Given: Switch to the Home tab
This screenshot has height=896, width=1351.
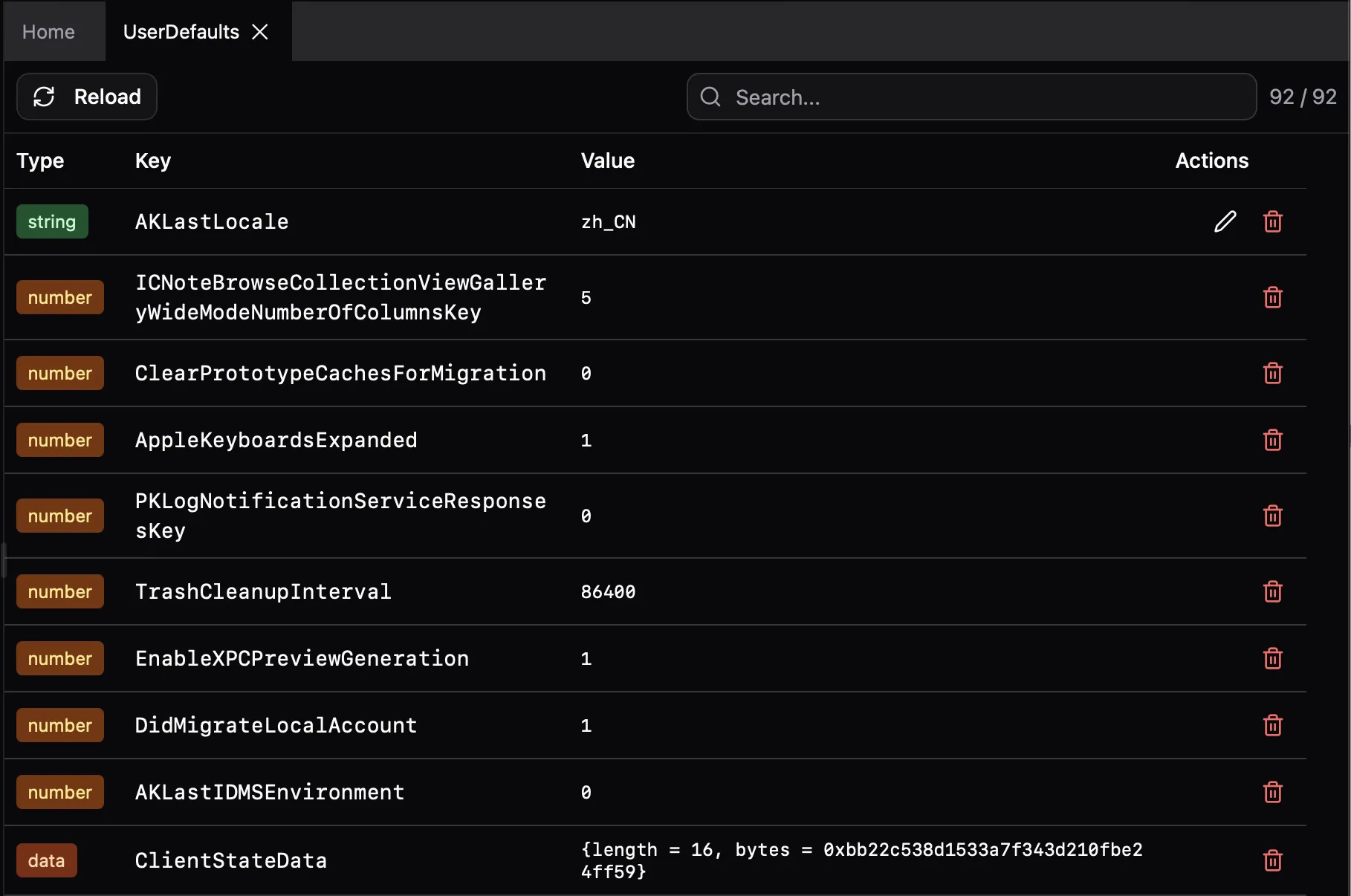Looking at the screenshot, I should (x=48, y=31).
